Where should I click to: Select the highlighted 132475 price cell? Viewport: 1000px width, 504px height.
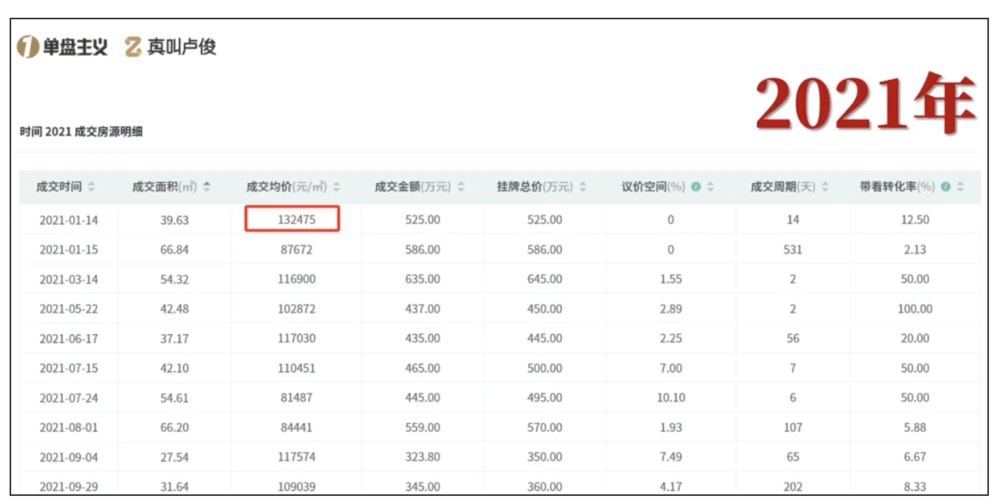[x=293, y=219]
